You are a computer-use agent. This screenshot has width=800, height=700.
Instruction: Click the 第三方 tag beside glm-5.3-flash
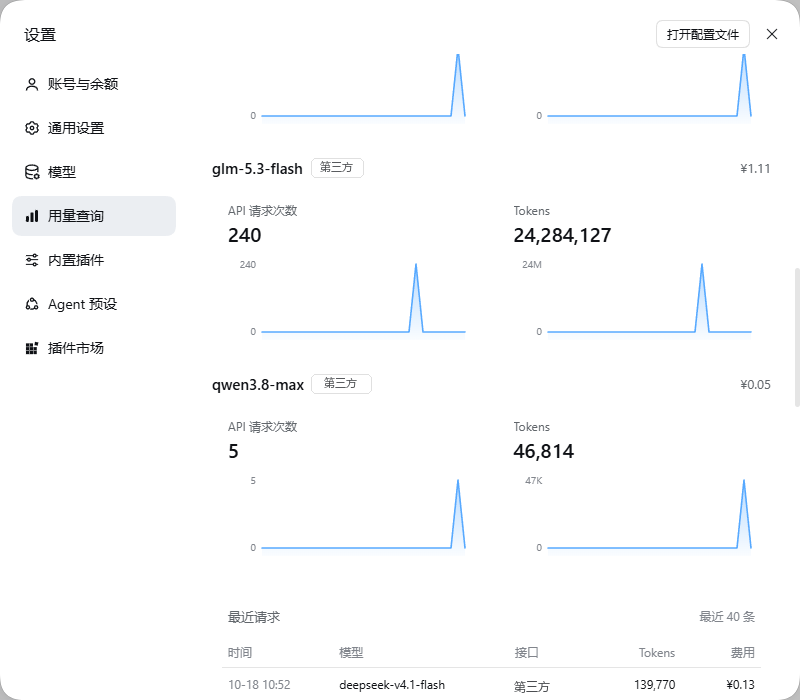pos(337,168)
